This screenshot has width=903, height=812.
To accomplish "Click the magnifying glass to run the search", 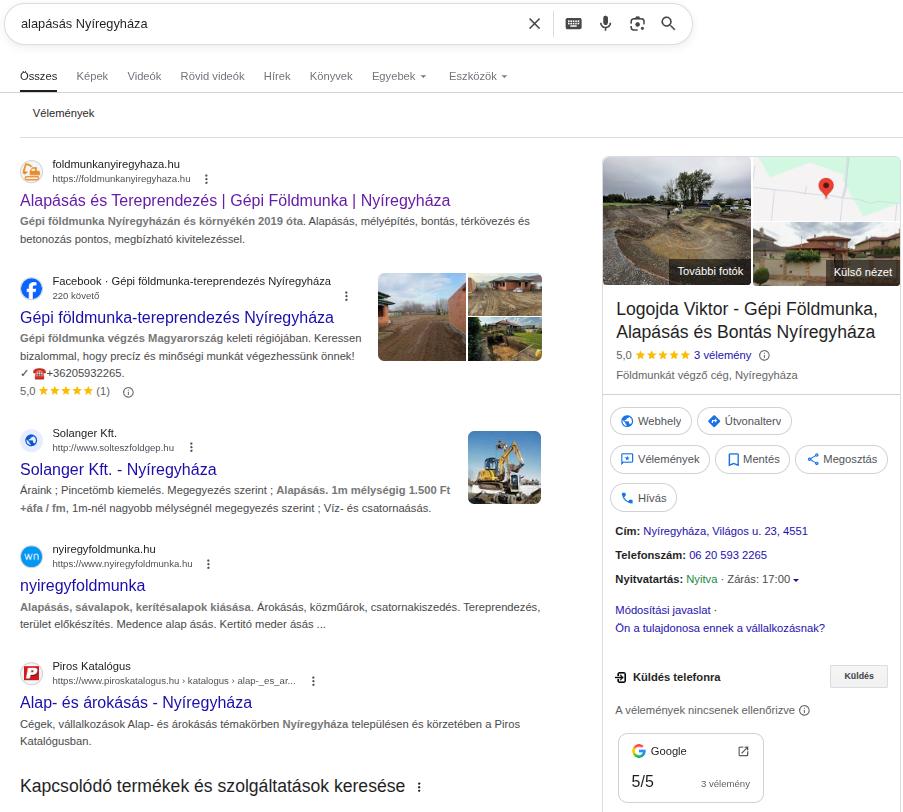I will coord(668,23).
